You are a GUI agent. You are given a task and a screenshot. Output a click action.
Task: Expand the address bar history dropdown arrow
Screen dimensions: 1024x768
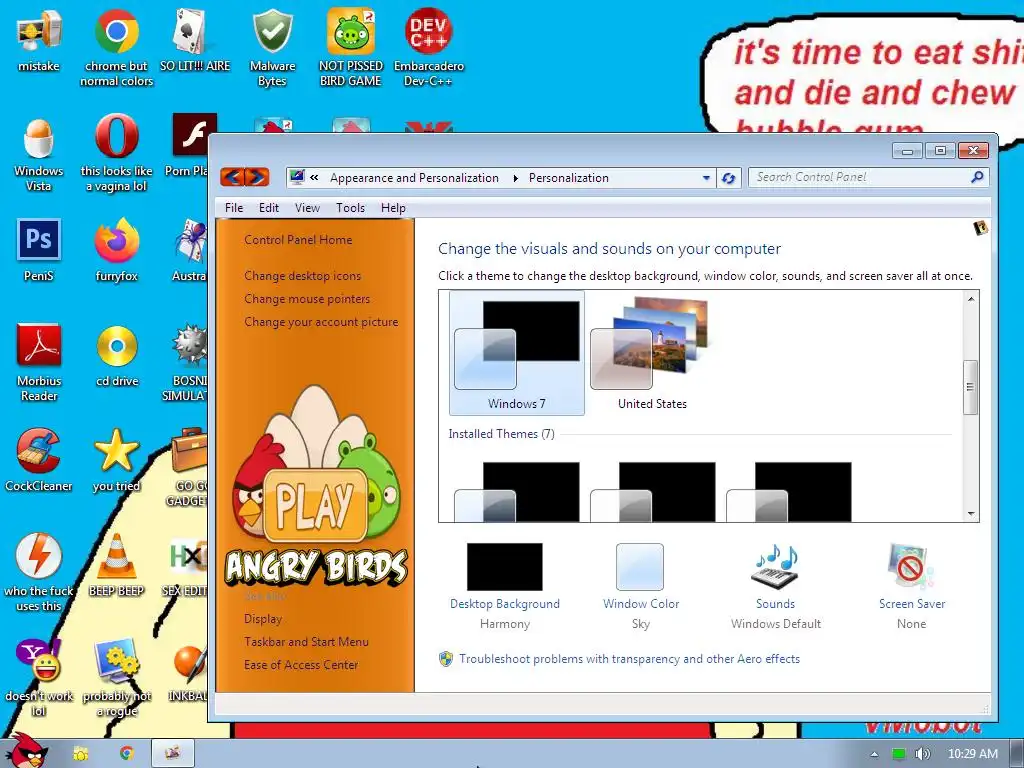click(706, 178)
